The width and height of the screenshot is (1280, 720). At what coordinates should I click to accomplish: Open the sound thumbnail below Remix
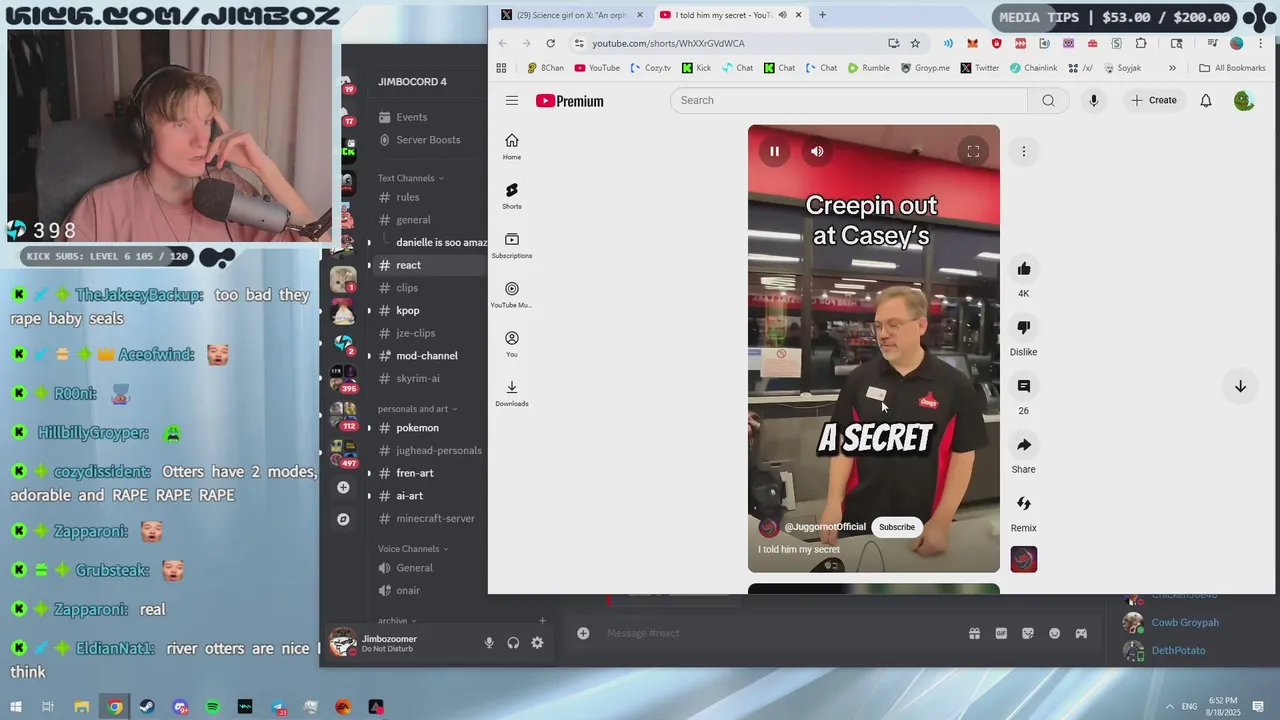pos(1024,559)
